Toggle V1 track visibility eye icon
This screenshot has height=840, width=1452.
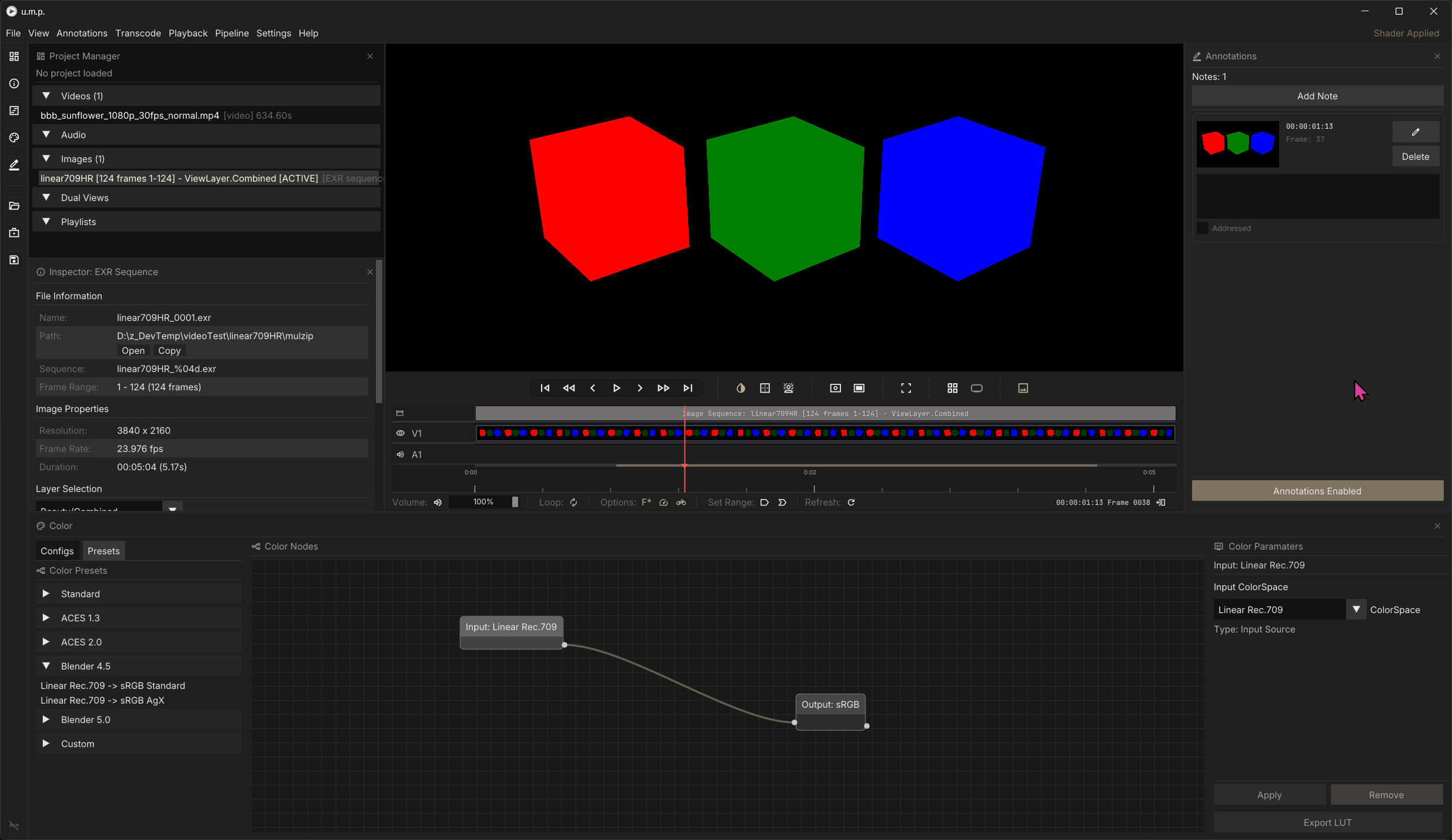click(400, 433)
